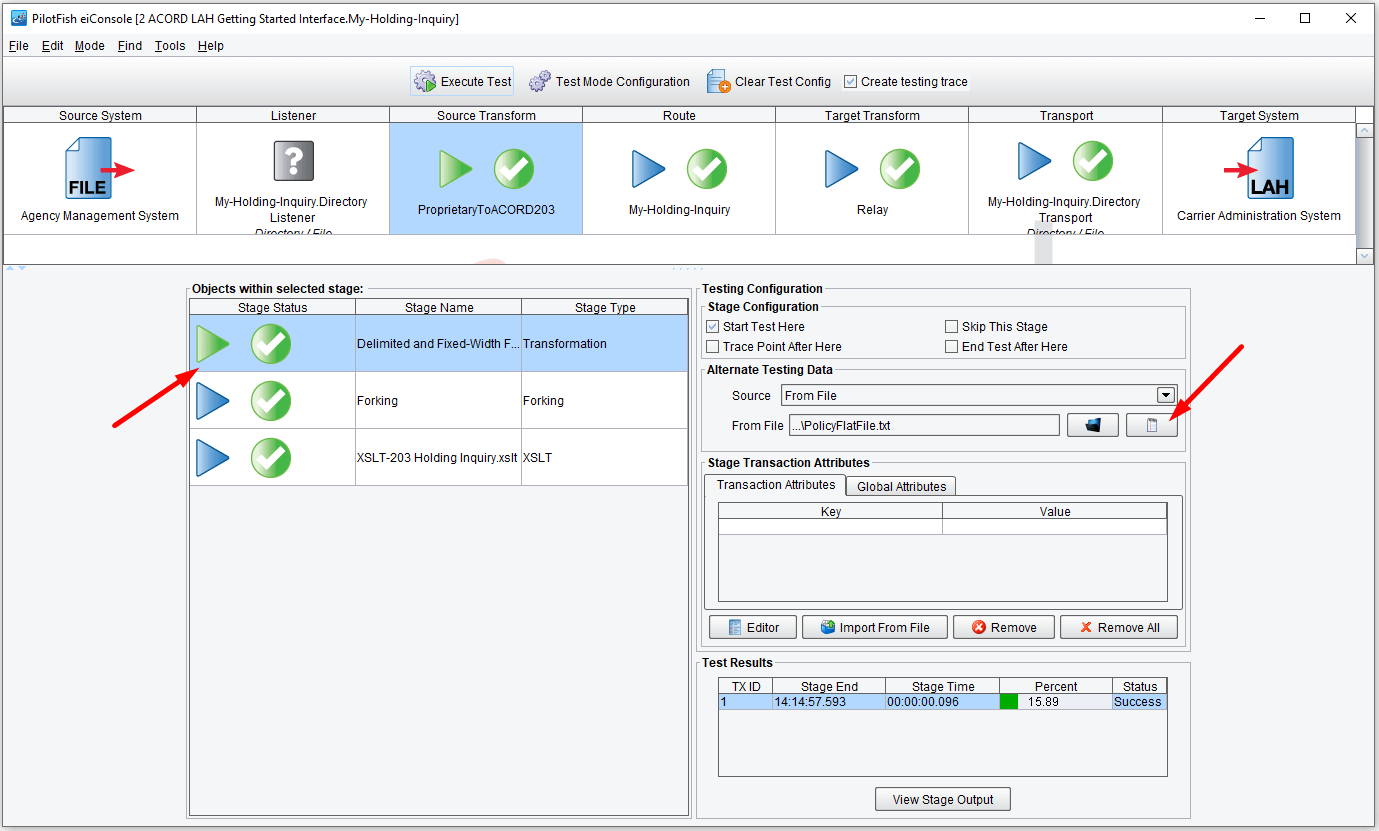
Task: Click Source Transform green play arrow
Action: point(456,169)
